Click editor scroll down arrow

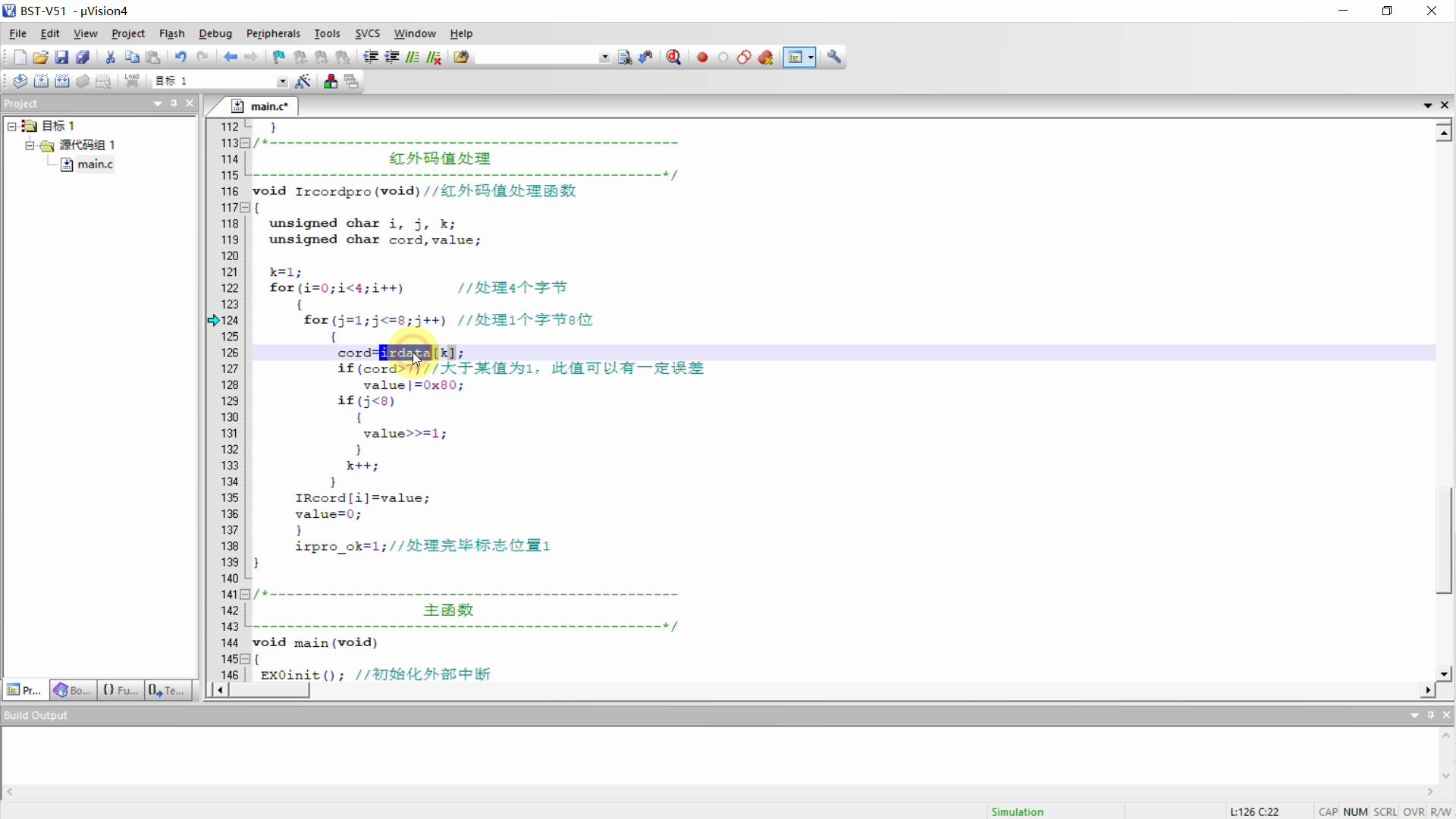click(1444, 673)
